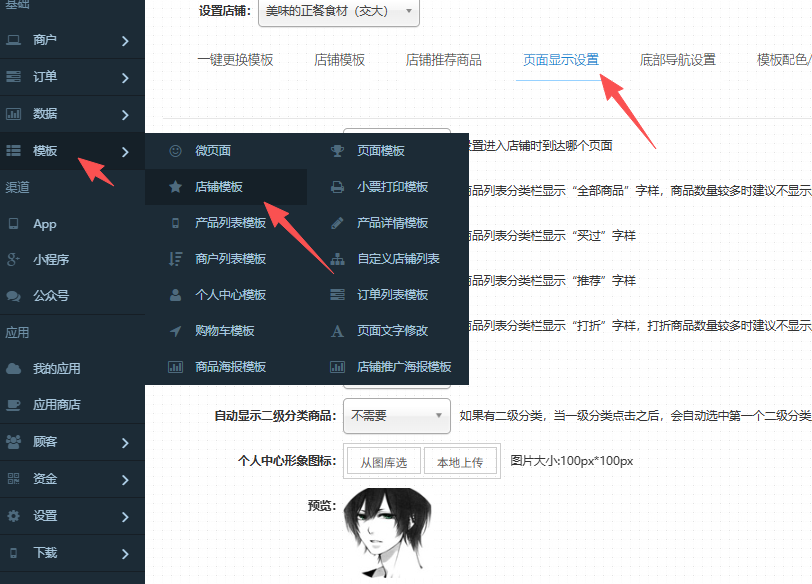Expand the 商户 sidebar chevron
Image resolution: width=812 pixels, height=584 pixels.
[125, 41]
